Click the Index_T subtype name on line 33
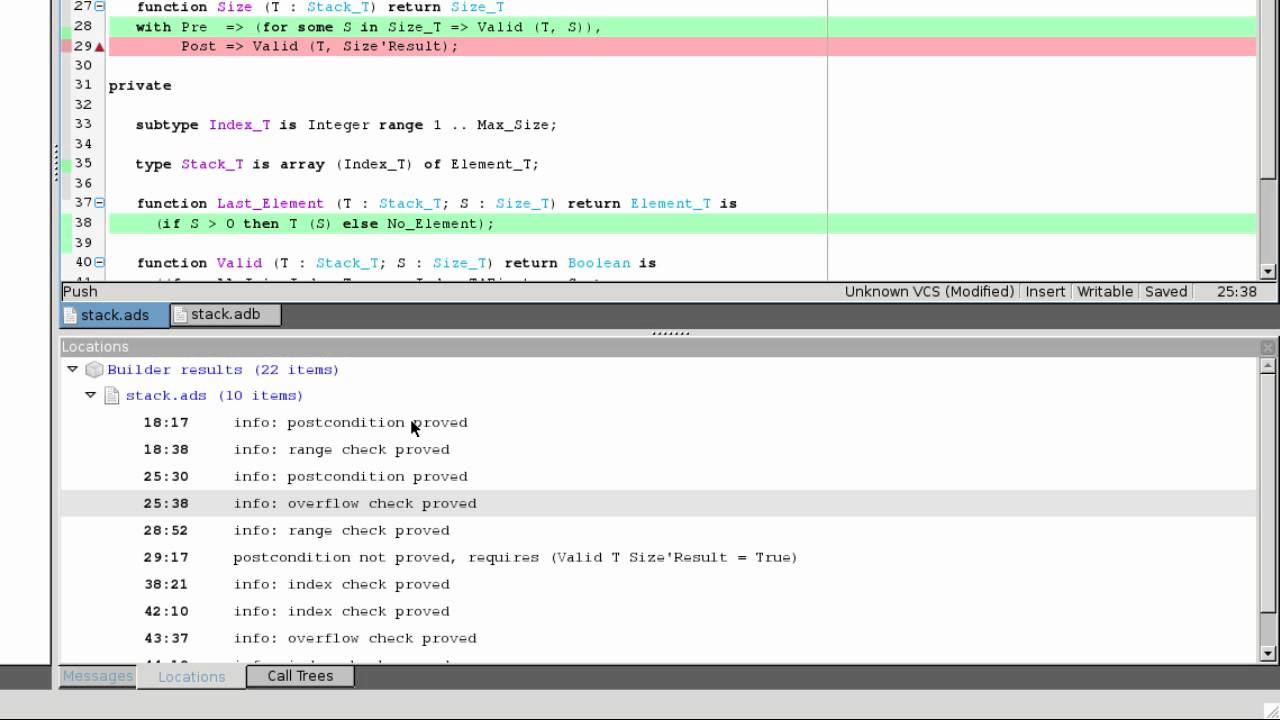This screenshot has height=720, width=1280. [x=239, y=125]
